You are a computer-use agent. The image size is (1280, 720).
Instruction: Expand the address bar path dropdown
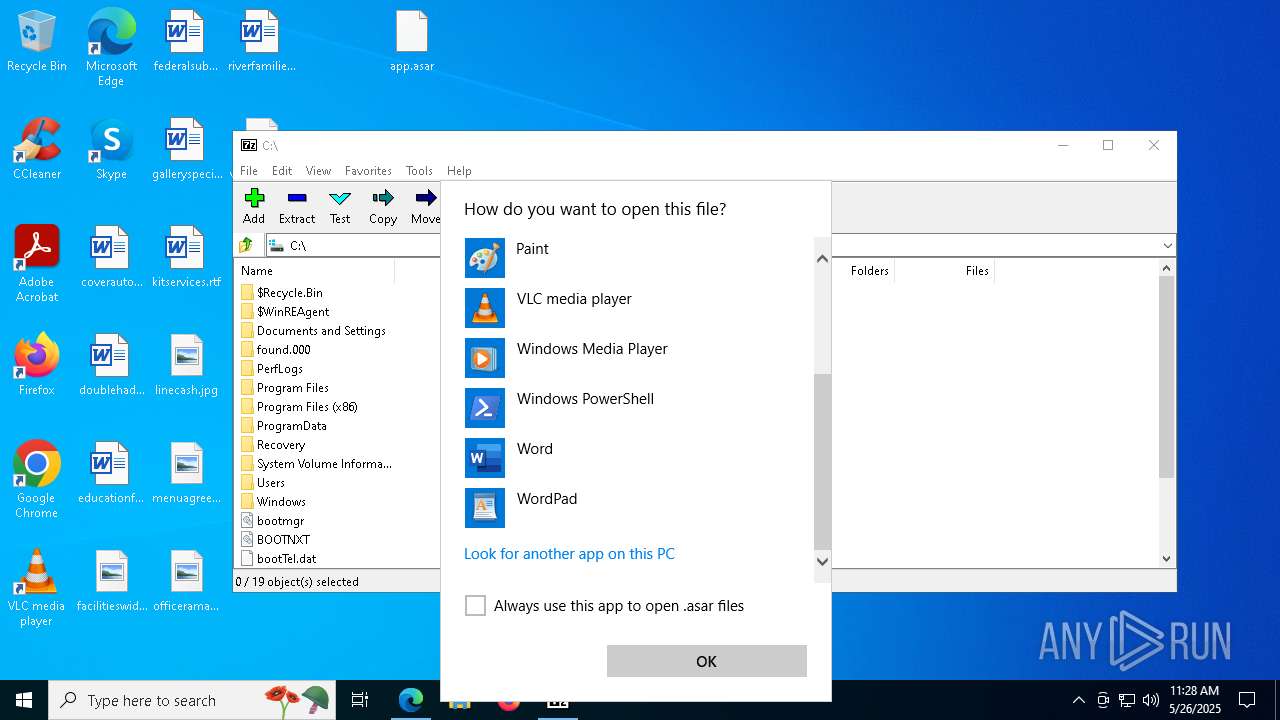point(1167,245)
